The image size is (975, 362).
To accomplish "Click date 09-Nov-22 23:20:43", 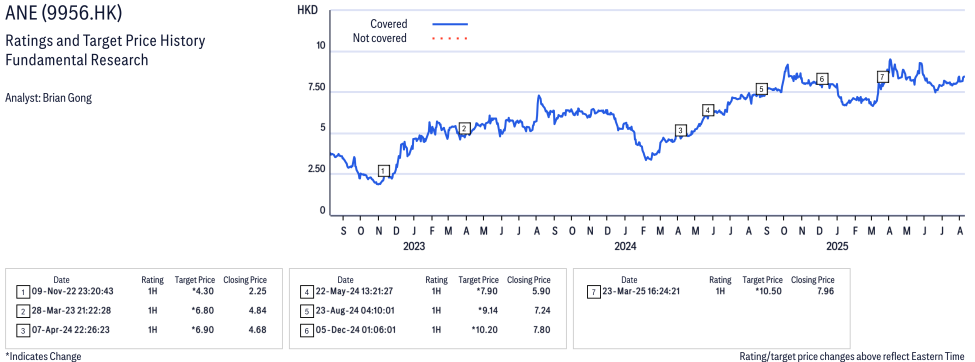I will coord(73,291).
